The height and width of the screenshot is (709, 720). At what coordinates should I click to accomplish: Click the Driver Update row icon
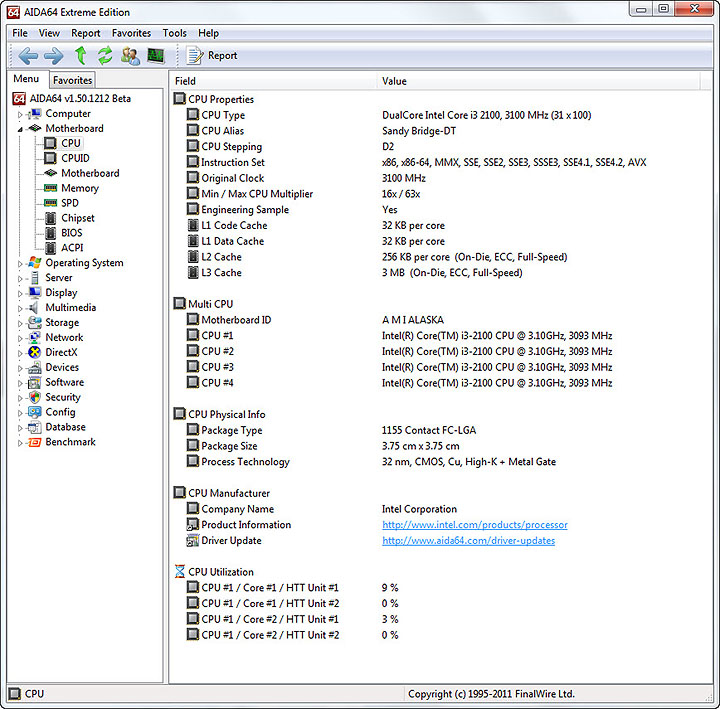click(193, 540)
